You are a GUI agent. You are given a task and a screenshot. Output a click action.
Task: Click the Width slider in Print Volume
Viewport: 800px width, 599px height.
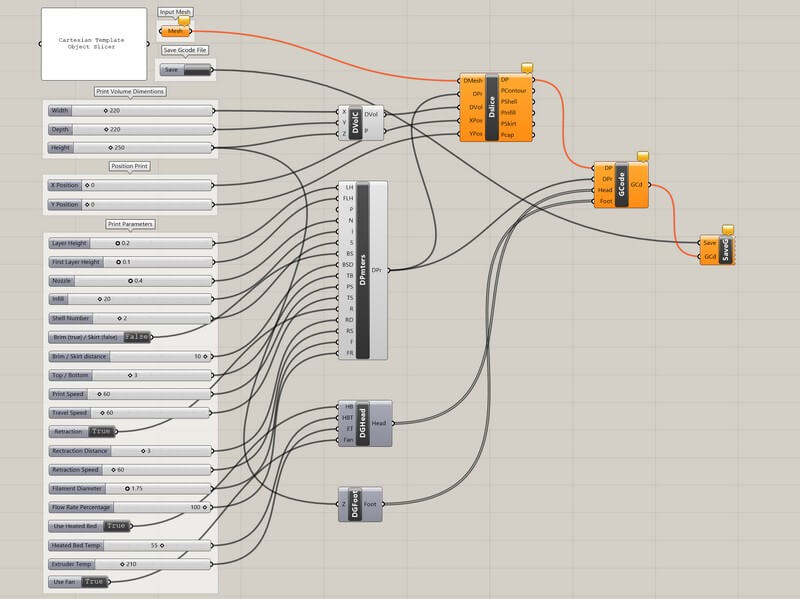(130, 111)
